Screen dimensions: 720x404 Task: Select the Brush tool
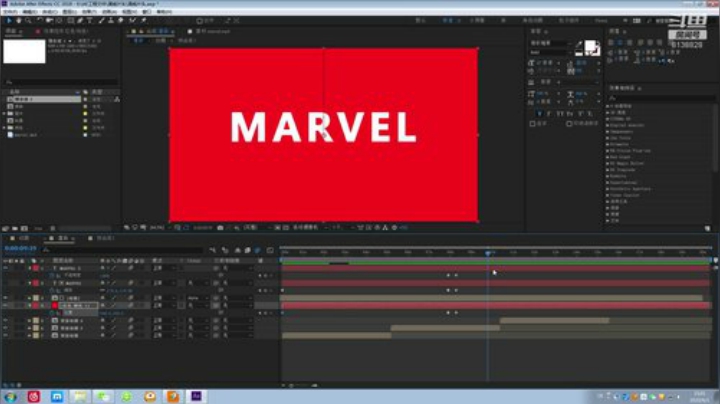pyautogui.click(x=101, y=21)
